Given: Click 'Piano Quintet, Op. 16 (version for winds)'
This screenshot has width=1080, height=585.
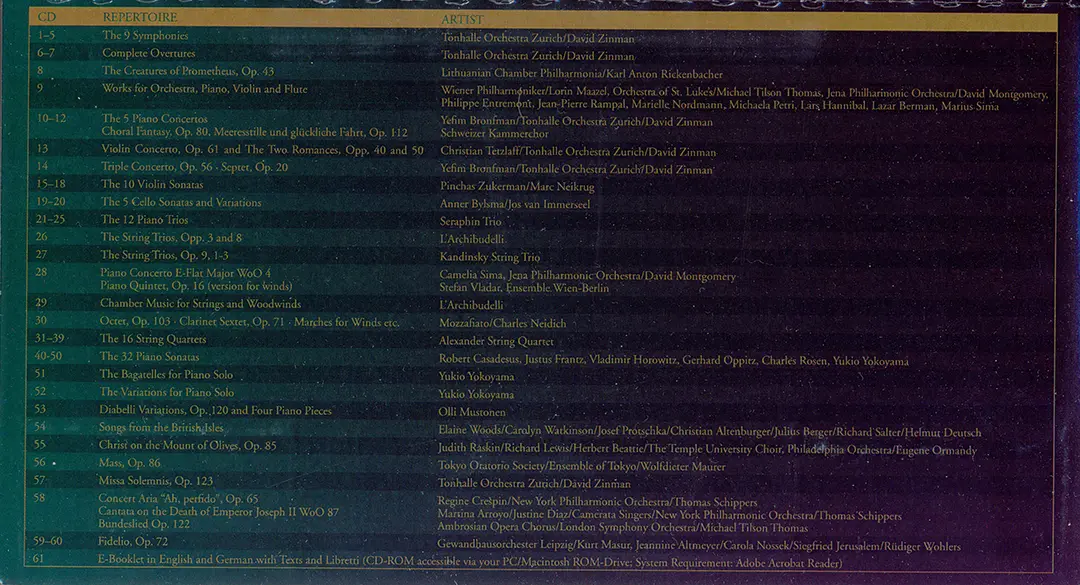Looking at the screenshot, I should (196, 286).
